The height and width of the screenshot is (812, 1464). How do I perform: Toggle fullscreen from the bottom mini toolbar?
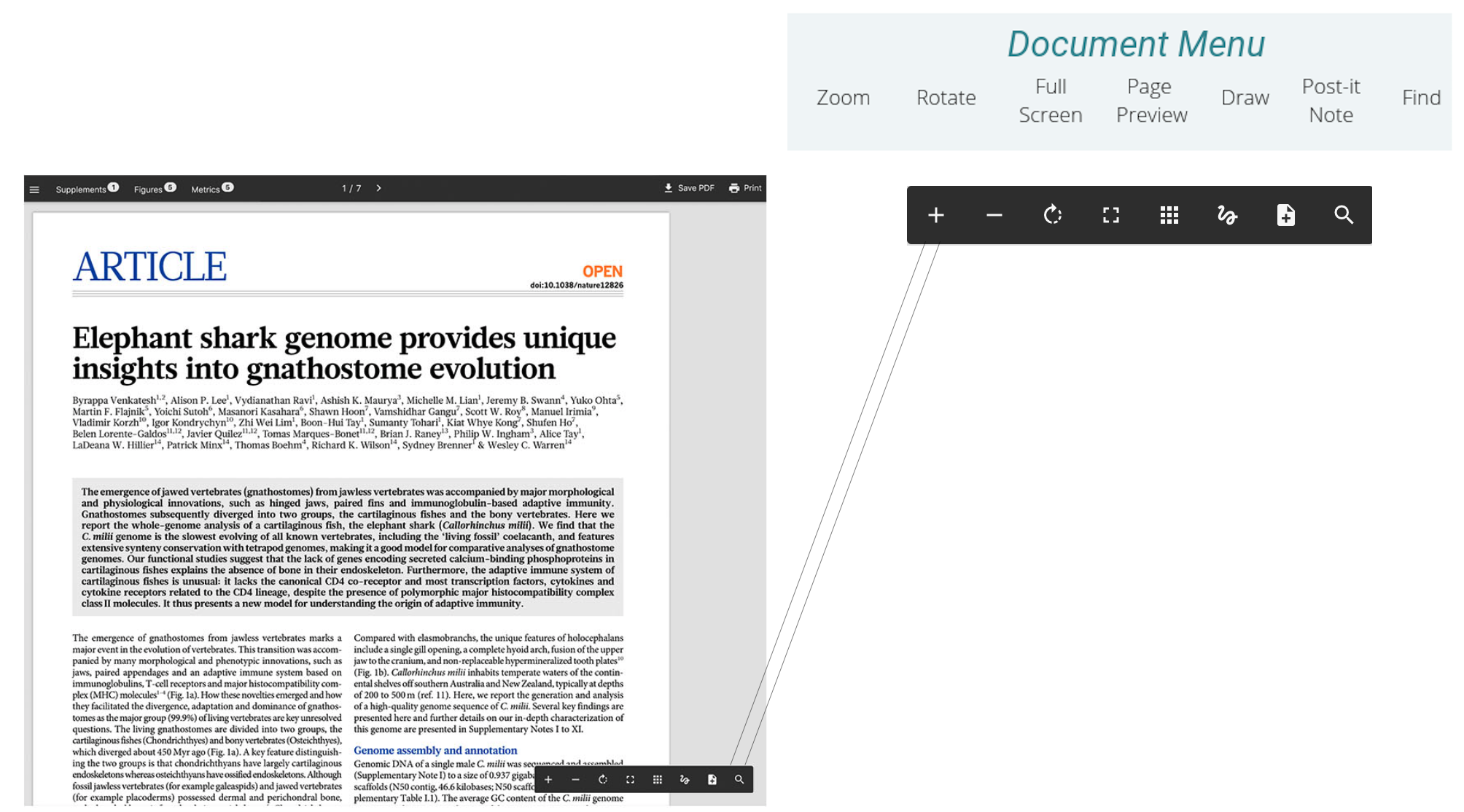coord(631,779)
